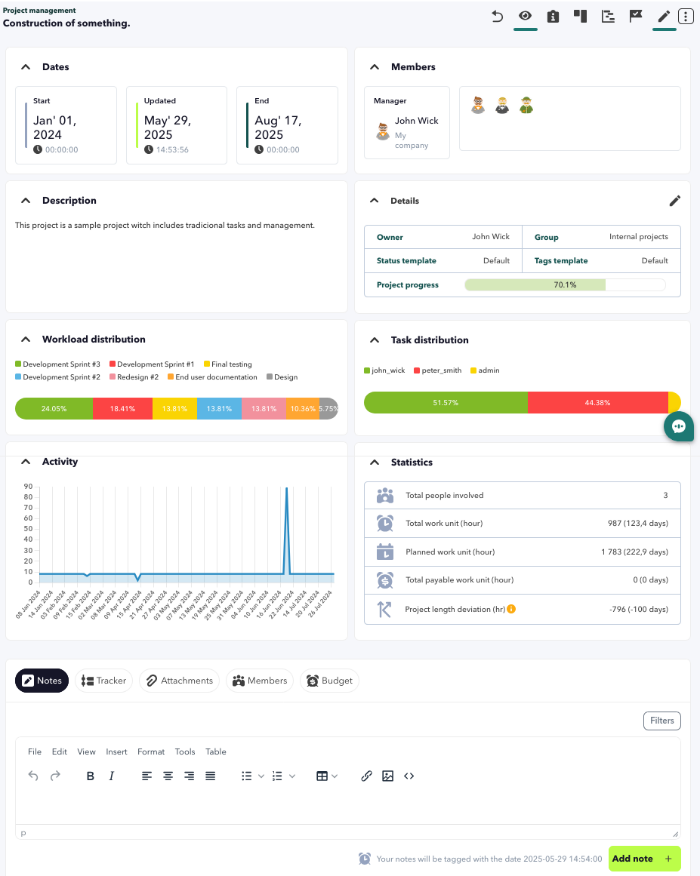Open the Budget tab
Image resolution: width=700 pixels, height=876 pixels.
(330, 680)
